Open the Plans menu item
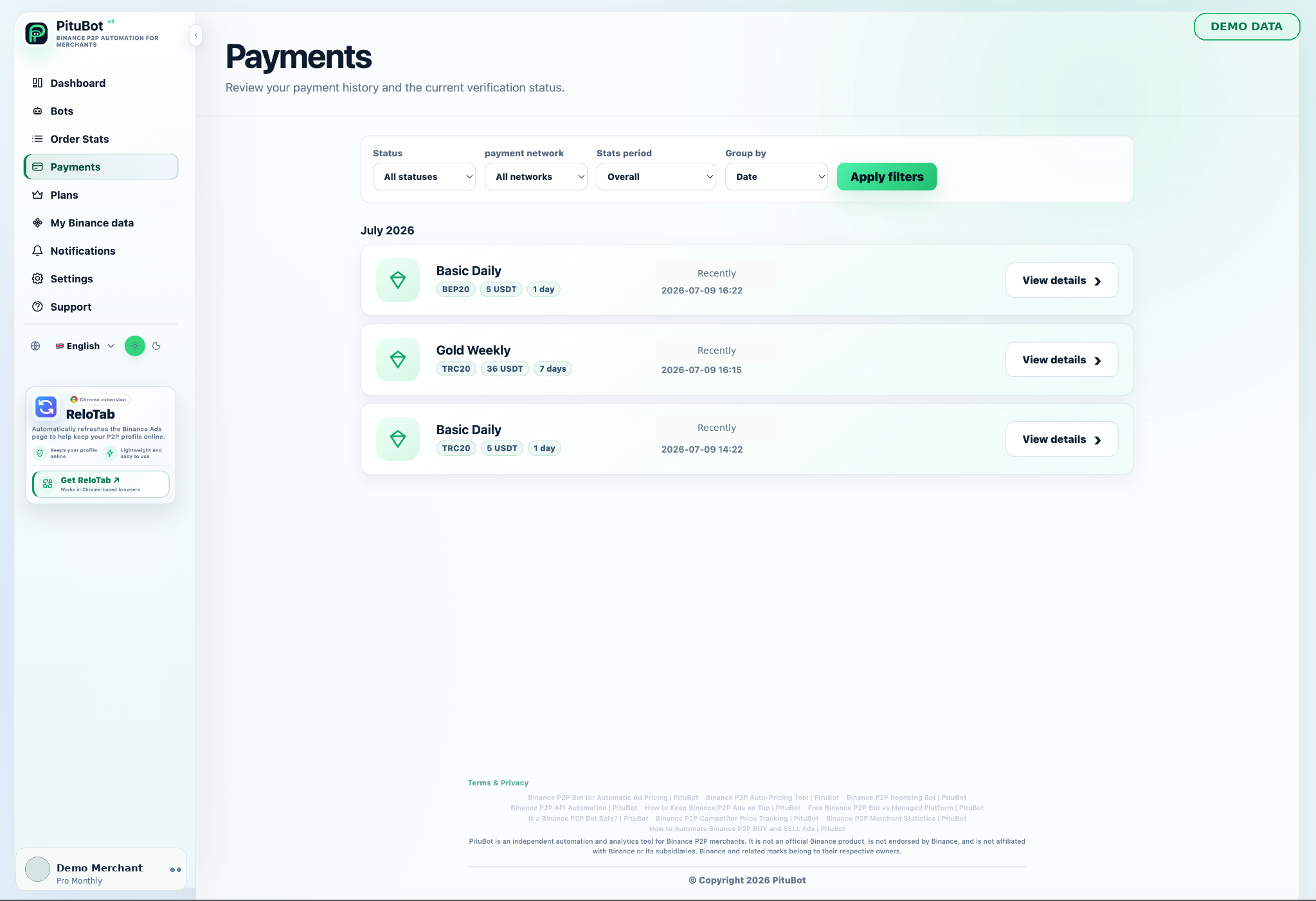Image resolution: width=1316 pixels, height=901 pixels. [x=101, y=195]
